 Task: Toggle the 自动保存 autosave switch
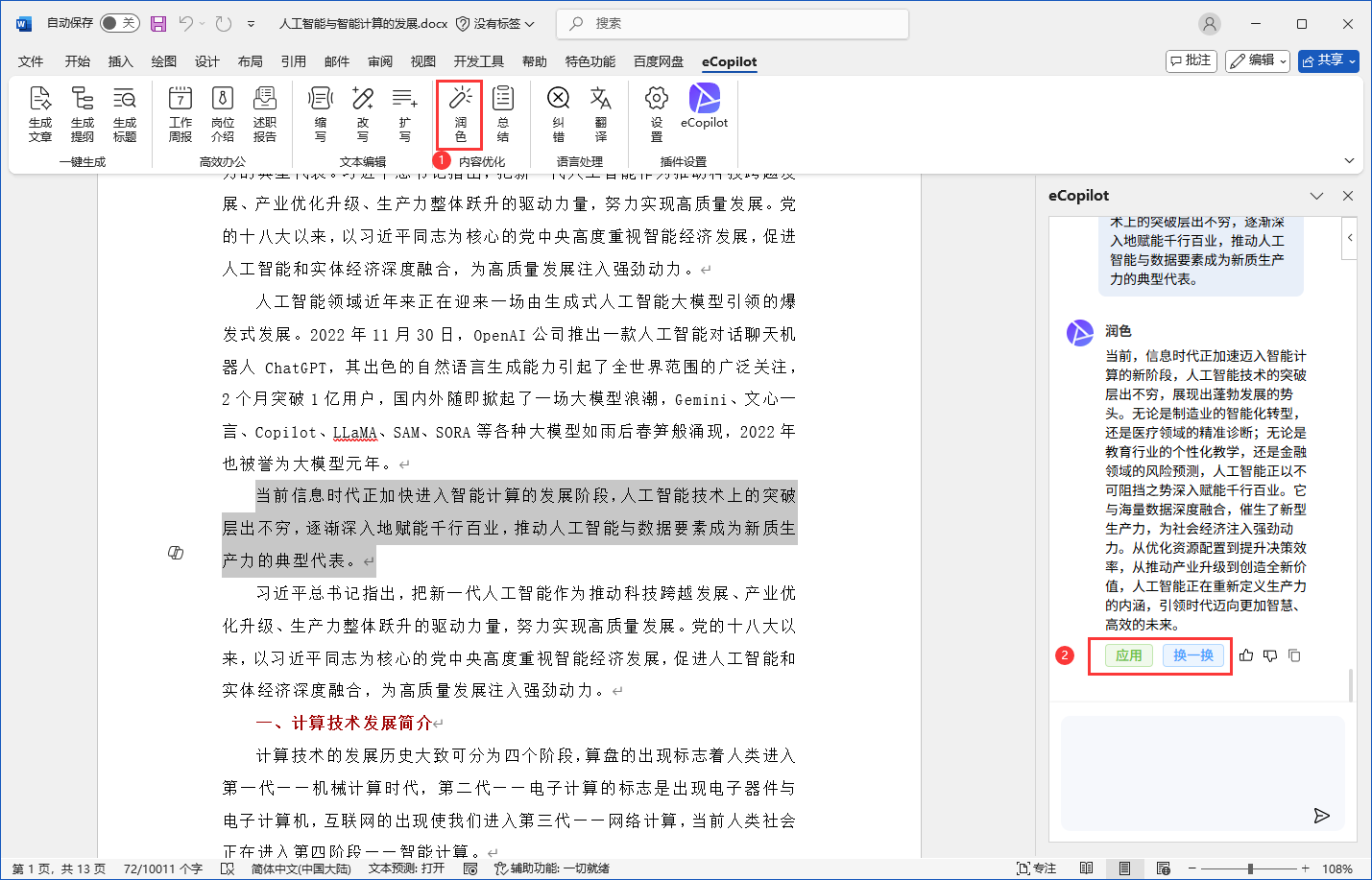[x=119, y=23]
